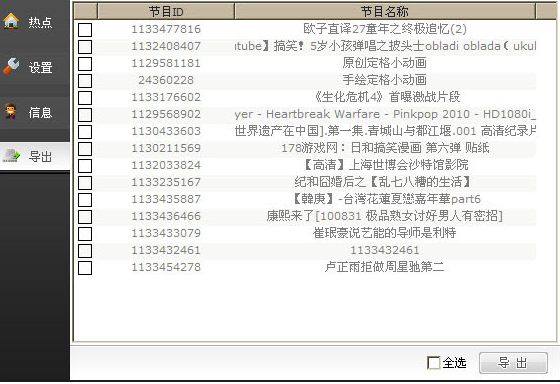Select checkbox next to ID 24360228

click(85, 81)
